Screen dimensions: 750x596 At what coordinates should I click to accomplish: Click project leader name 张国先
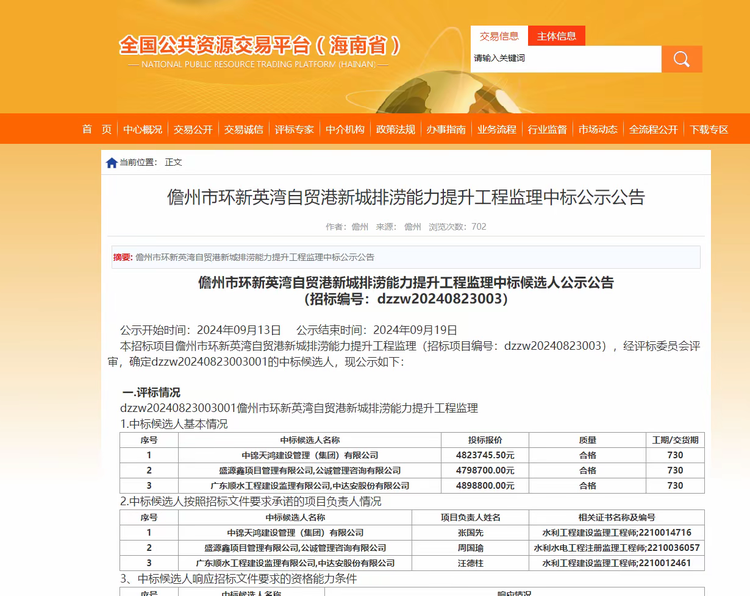[x=470, y=533]
